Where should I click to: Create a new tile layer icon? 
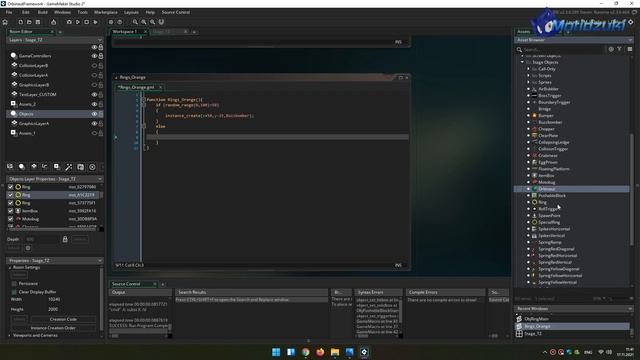[33, 167]
